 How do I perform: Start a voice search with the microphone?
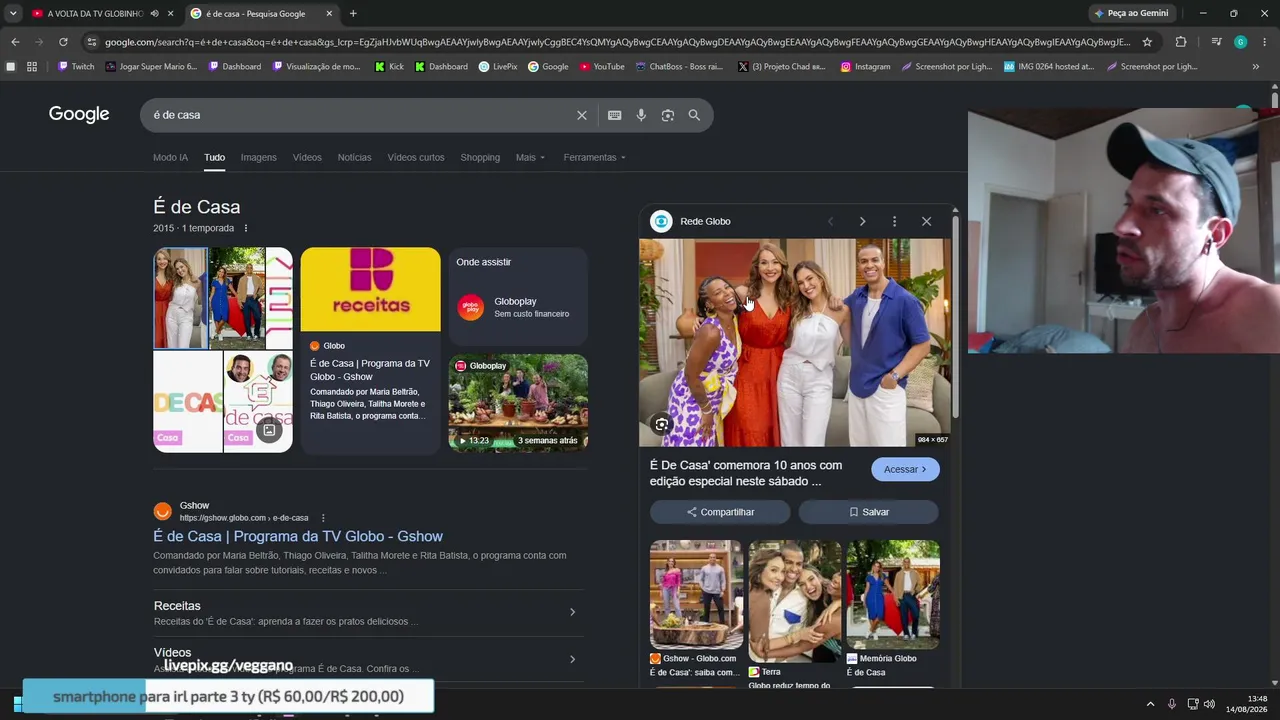pos(641,115)
